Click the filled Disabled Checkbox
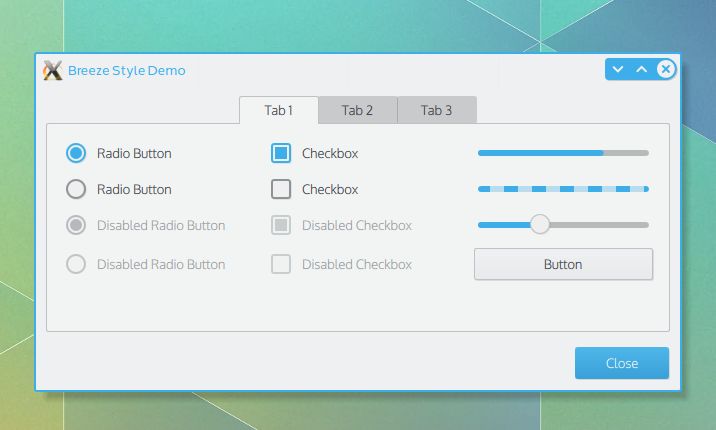Screen dimensions: 716x430 (x=281, y=225)
